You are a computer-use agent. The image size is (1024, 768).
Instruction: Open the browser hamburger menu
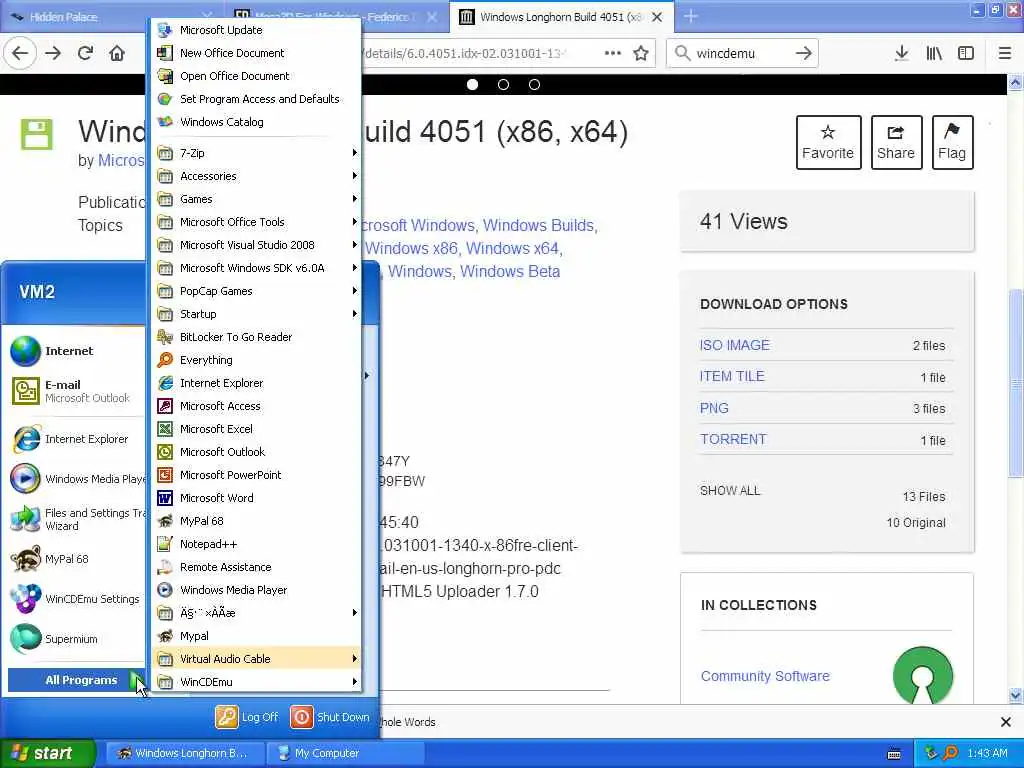tap(1005, 53)
